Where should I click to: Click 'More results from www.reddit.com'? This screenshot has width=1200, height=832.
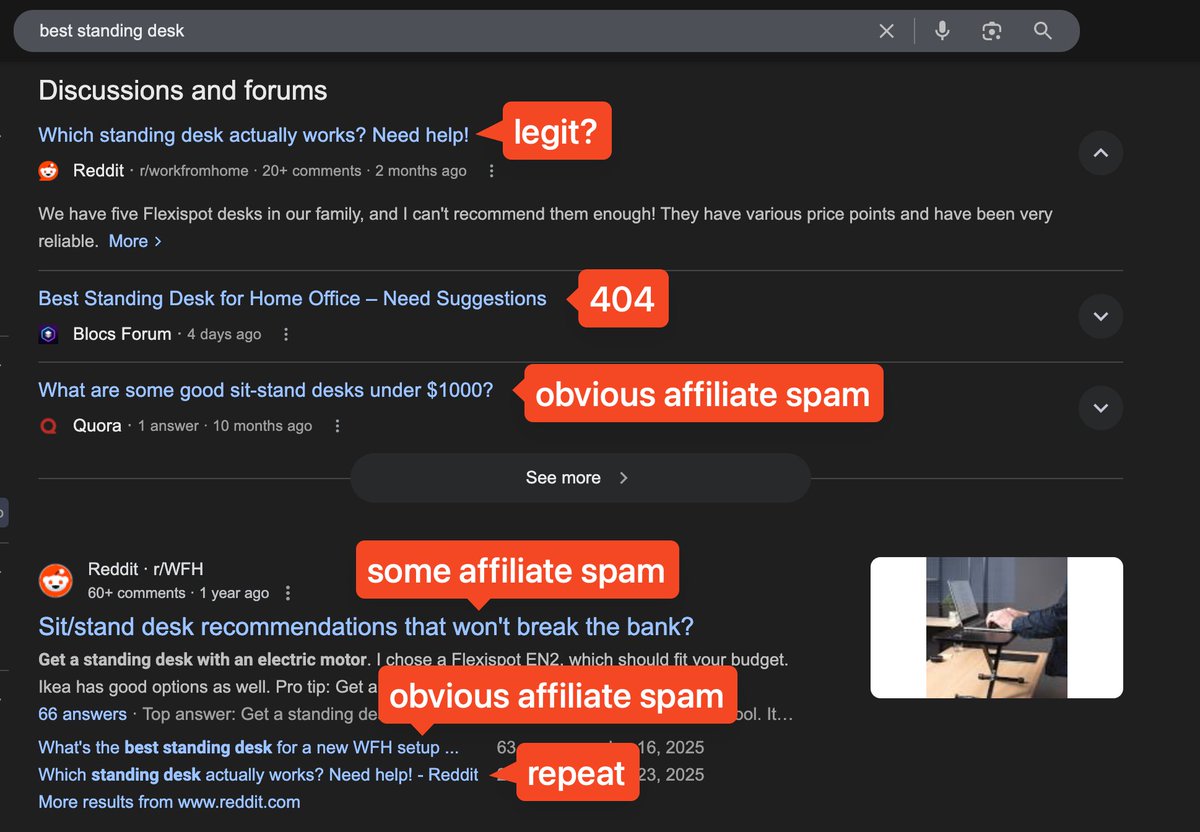click(169, 802)
